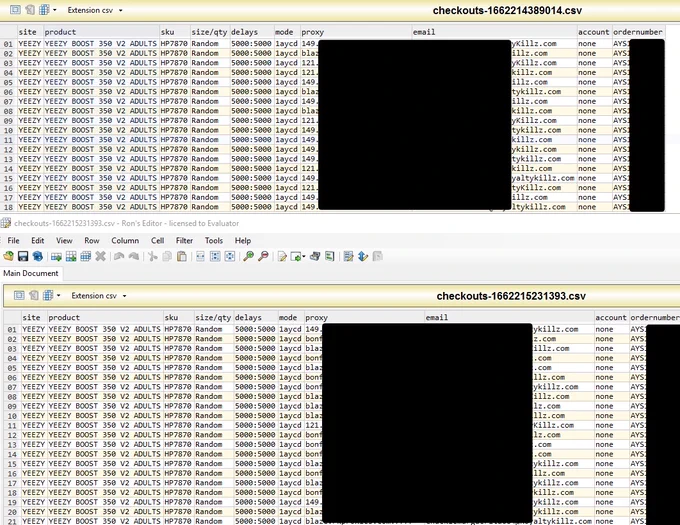Open the View menu

[64, 241]
